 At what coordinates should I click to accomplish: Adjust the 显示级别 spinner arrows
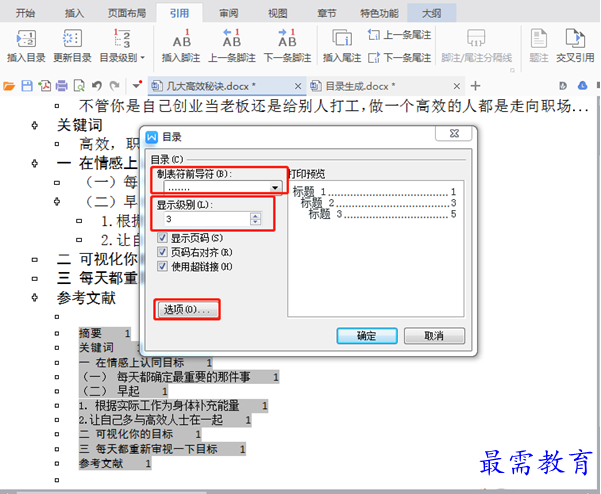(x=256, y=219)
